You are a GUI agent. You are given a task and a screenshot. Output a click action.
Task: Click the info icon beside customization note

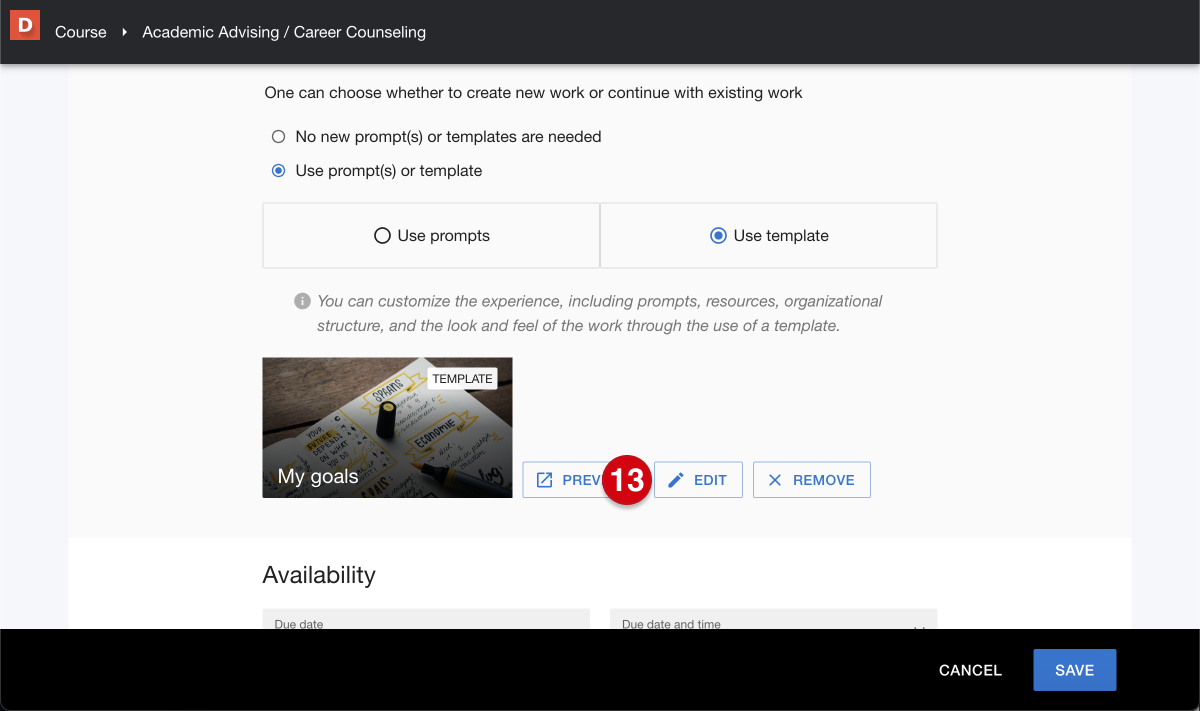pyautogui.click(x=302, y=301)
